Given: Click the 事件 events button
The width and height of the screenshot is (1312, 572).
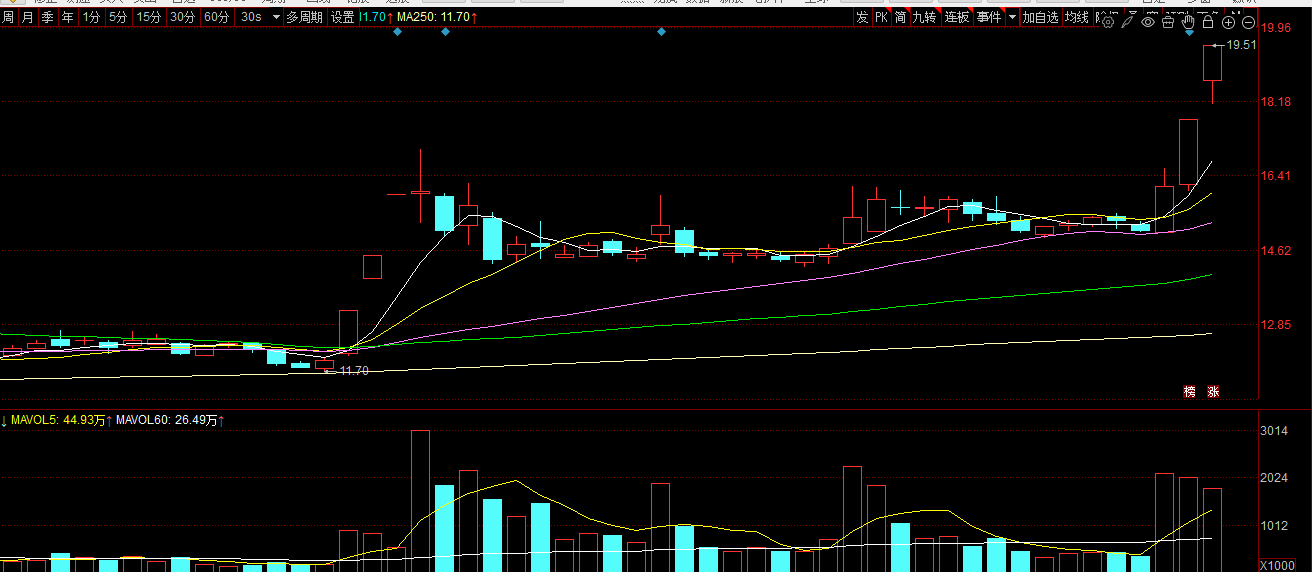Looking at the screenshot, I should tap(989, 17).
